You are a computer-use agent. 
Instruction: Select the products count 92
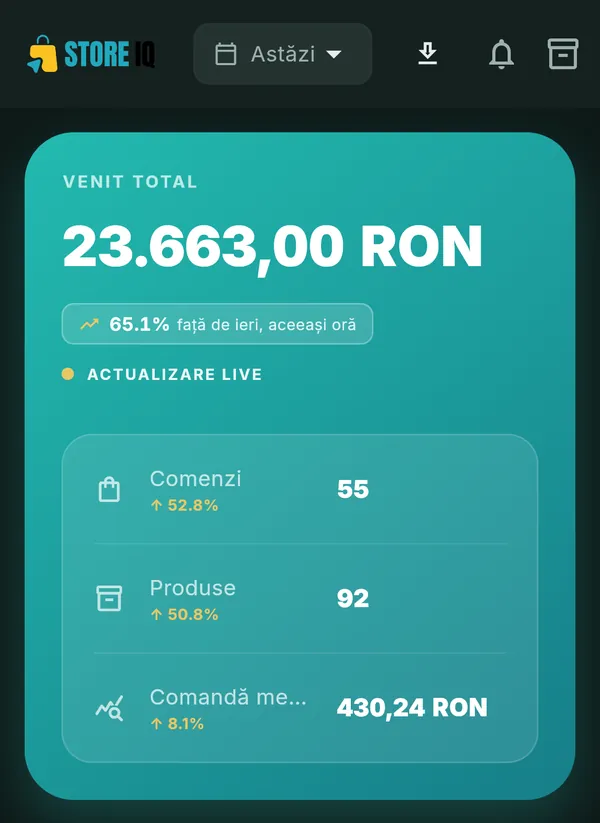353,598
